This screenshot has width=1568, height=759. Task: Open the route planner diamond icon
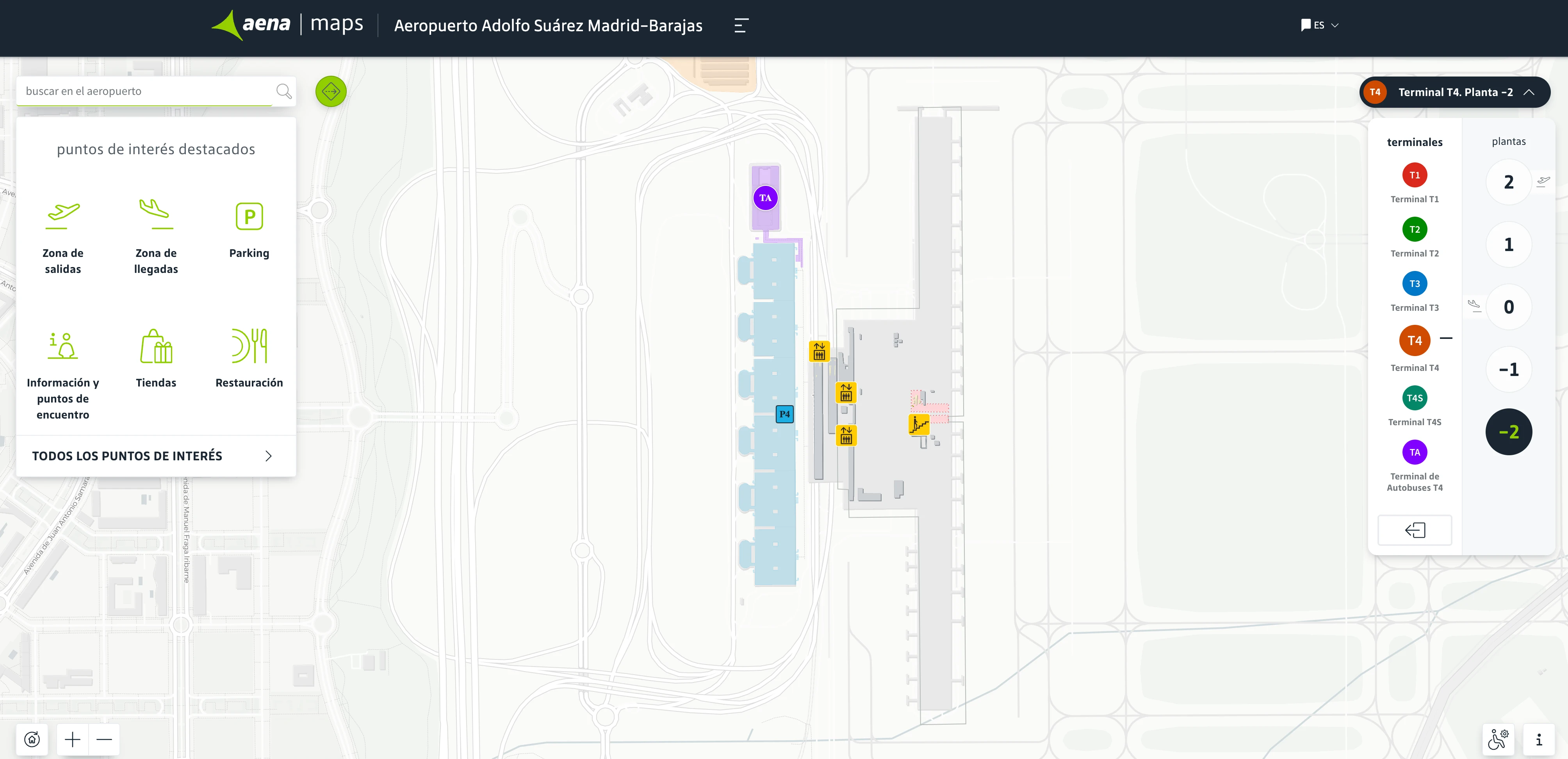(x=331, y=91)
